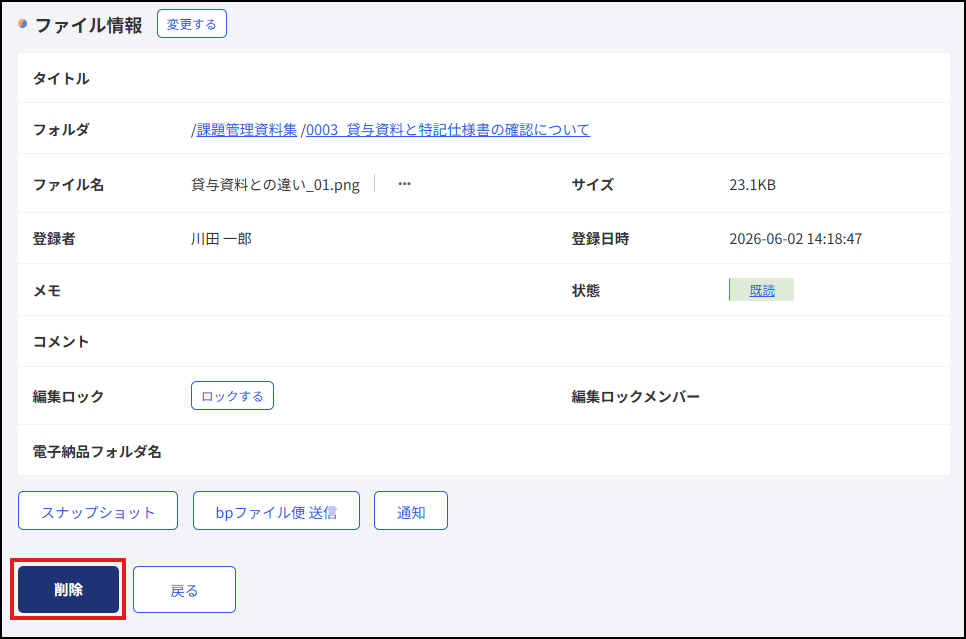Select the size value 23.1KB
Viewport: 966px width, 639px height.
point(752,185)
